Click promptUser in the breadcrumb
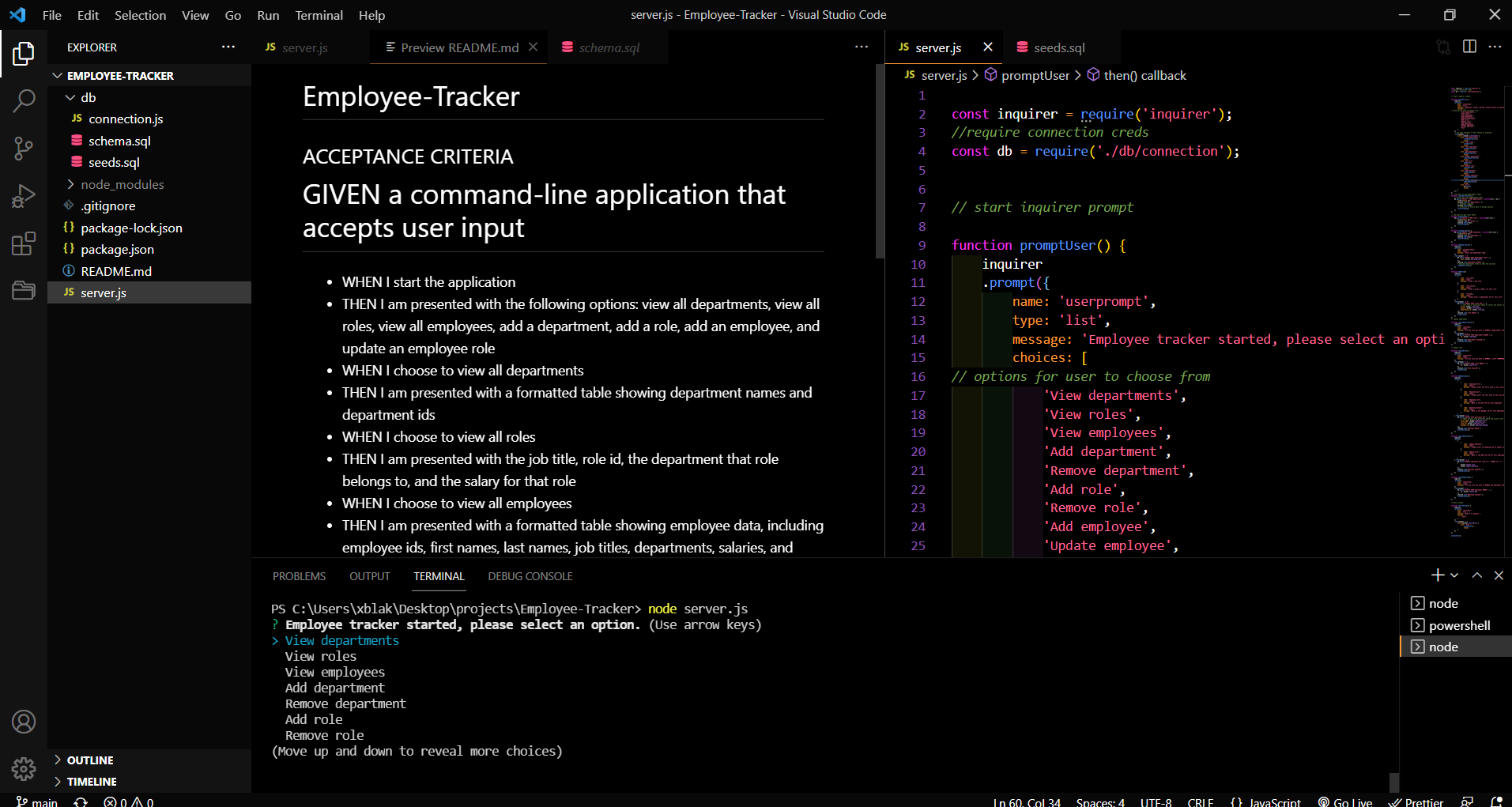The image size is (1512, 807). (x=1035, y=75)
